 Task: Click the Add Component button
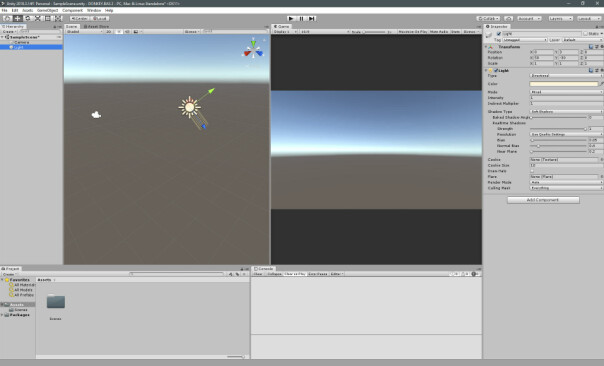(x=543, y=200)
